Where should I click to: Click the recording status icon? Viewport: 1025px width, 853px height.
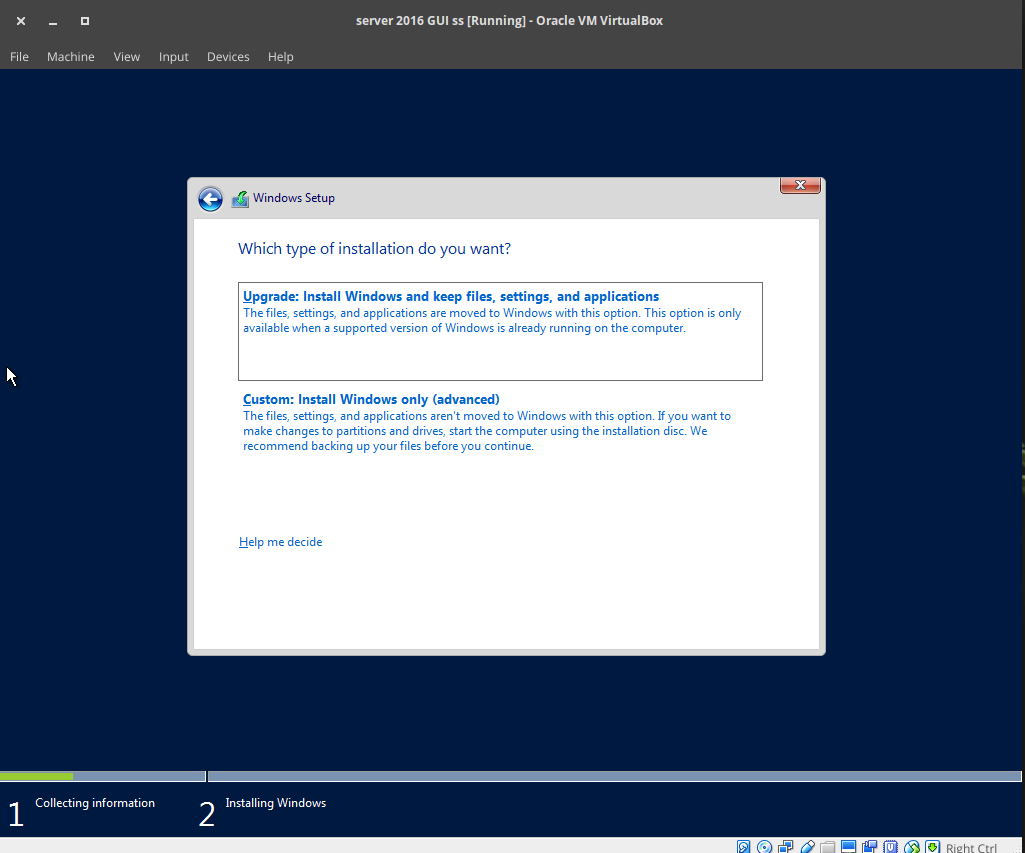[869, 847]
